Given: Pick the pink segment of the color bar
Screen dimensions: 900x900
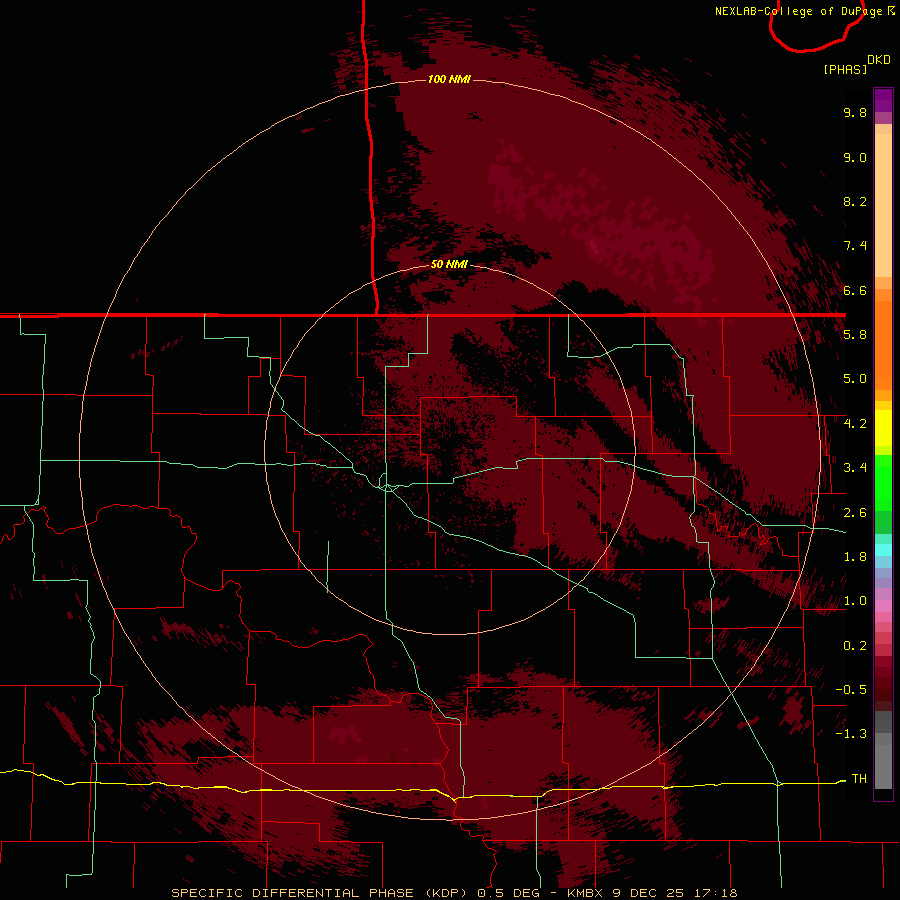Looking at the screenshot, I should tap(883, 606).
